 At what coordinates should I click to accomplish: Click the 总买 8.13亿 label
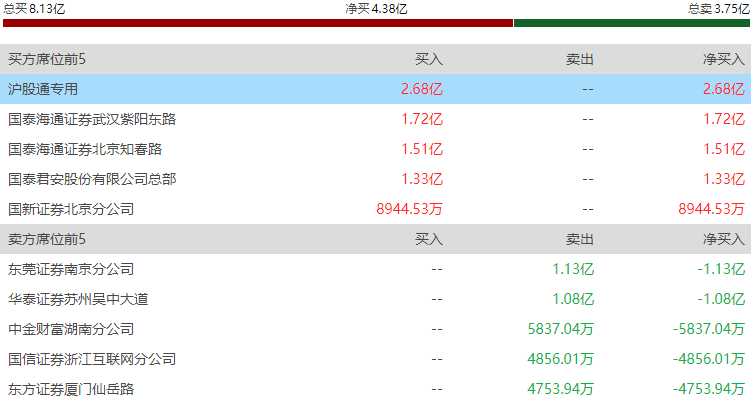(34, 9)
